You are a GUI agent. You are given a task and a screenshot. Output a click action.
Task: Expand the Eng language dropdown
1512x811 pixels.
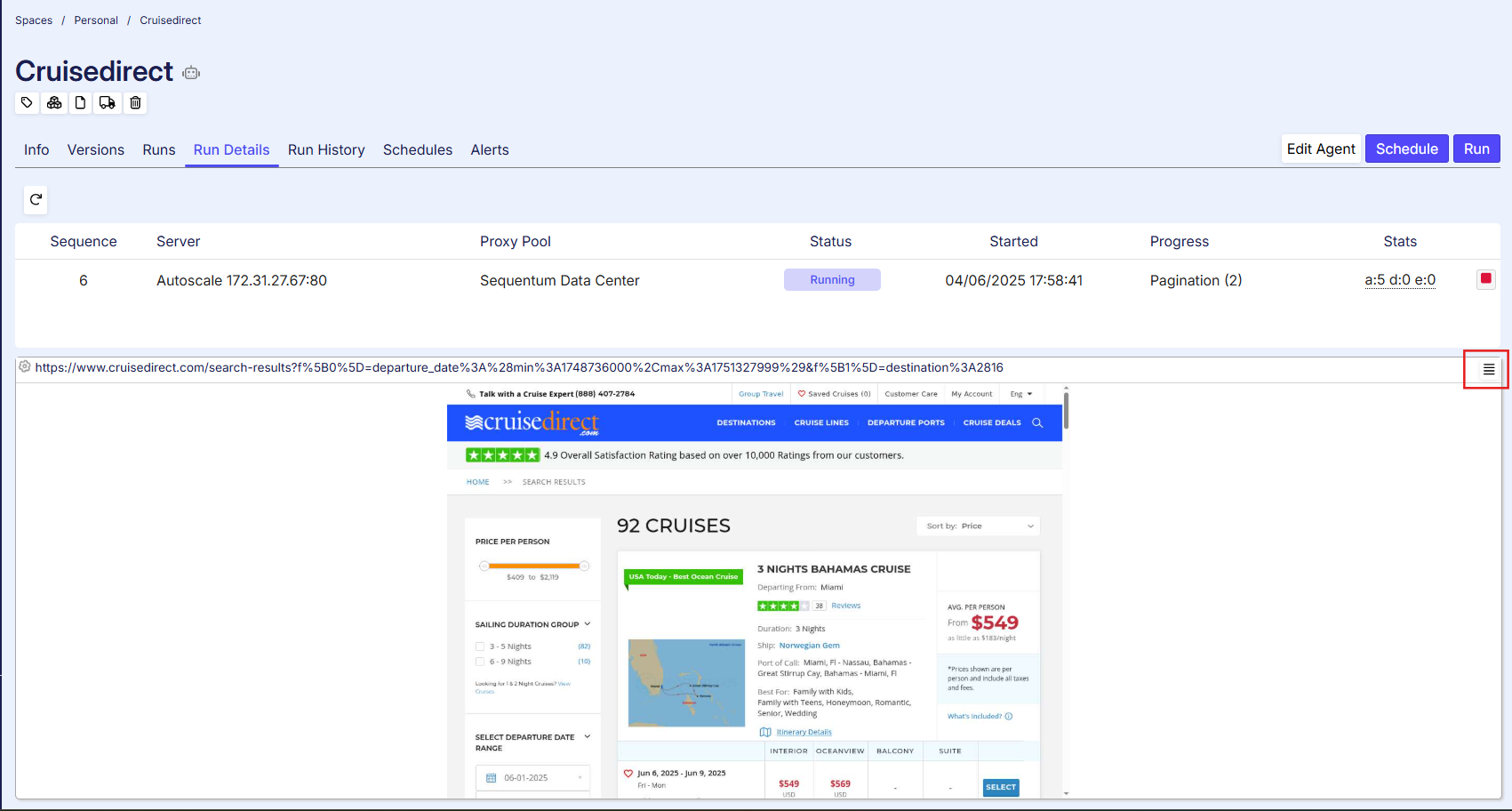1020,394
